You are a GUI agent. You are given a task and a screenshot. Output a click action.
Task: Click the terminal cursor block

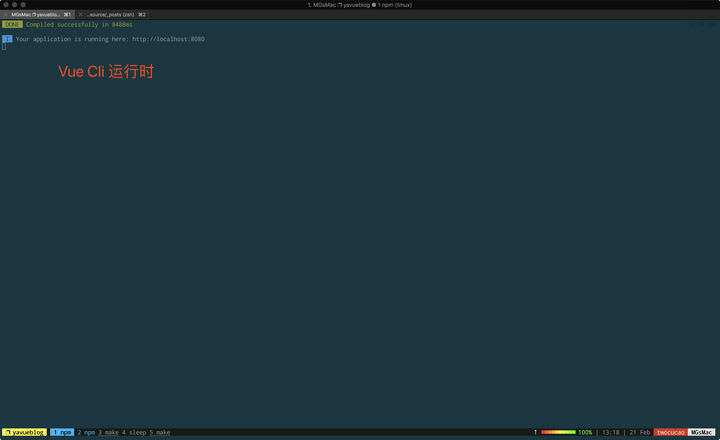4,46
